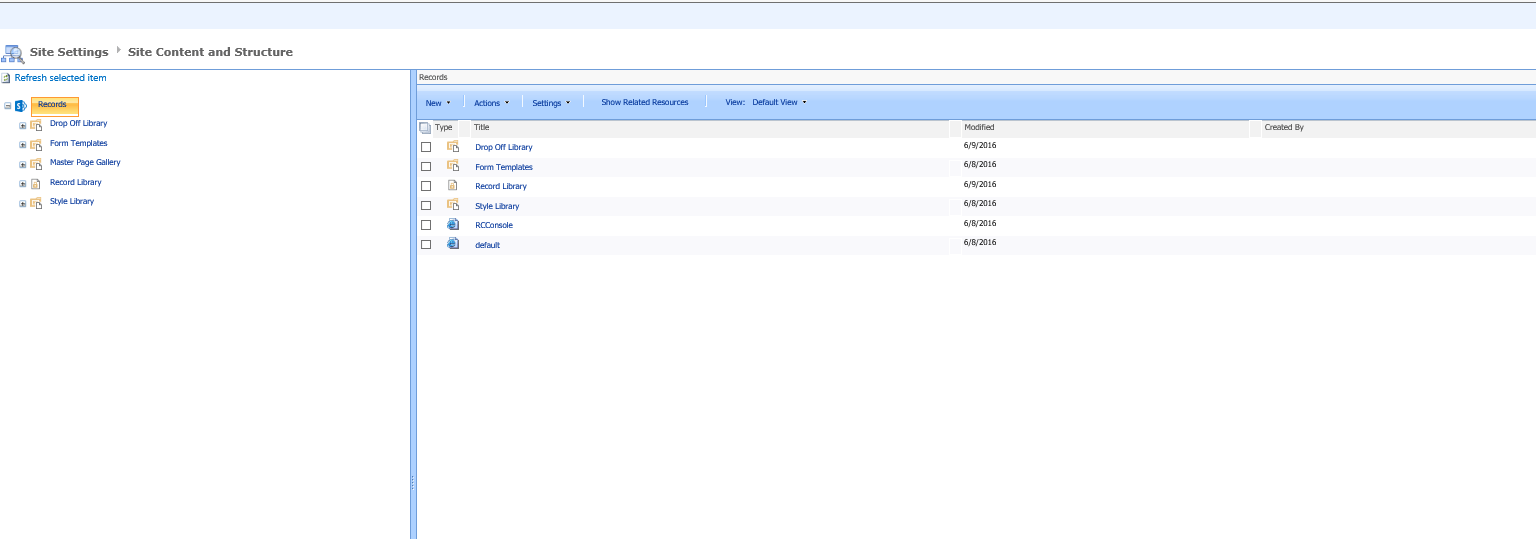The image size is (1536, 539).
Task: Open the New dropdown menu
Action: (x=438, y=103)
